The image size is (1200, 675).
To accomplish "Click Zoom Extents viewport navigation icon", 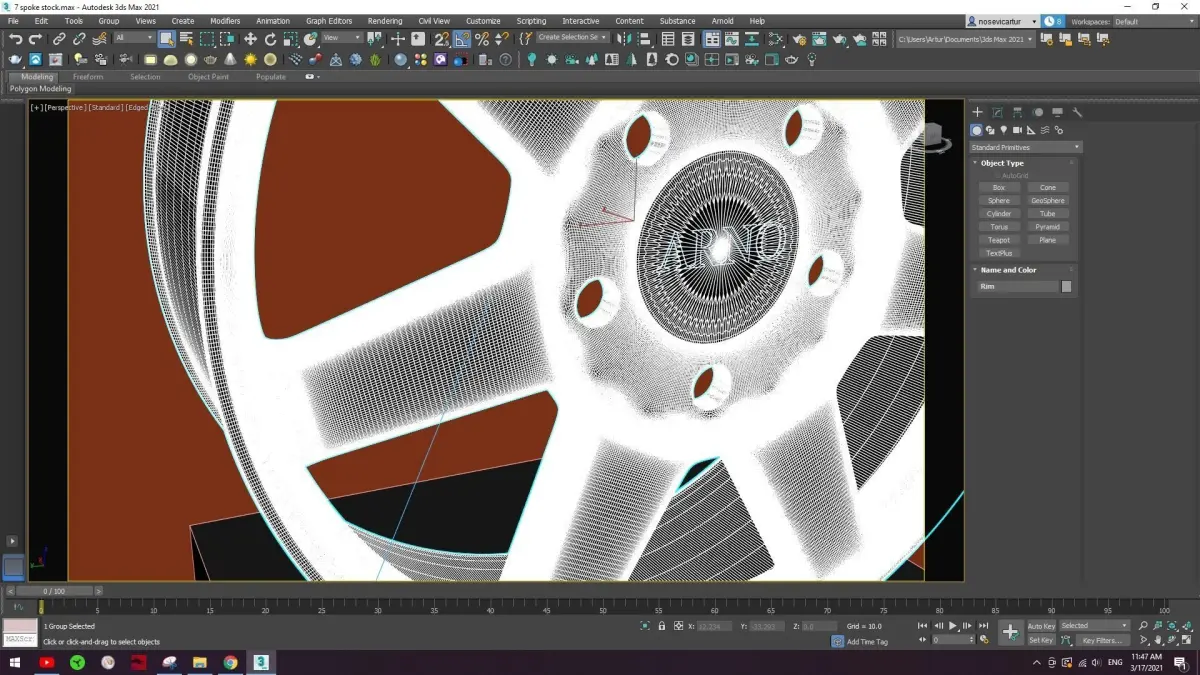I will click(1172, 626).
